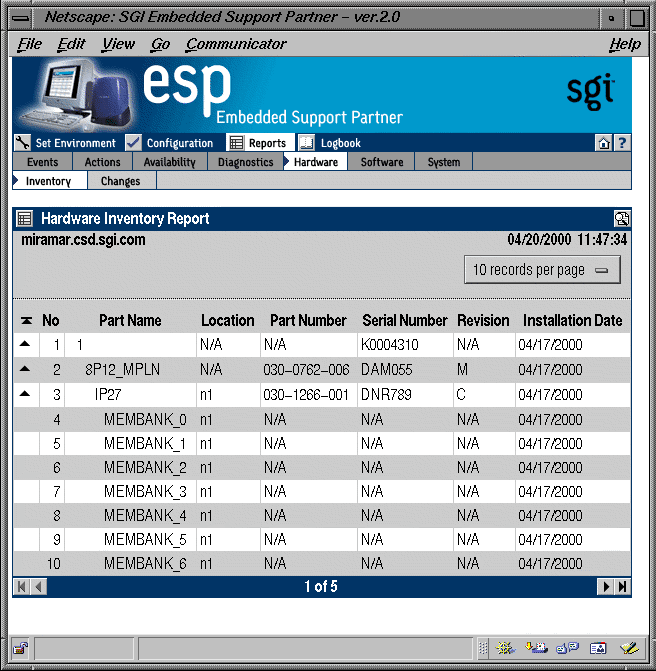Switch to the Availability tab
Screen dimensions: 656x671
click(x=169, y=162)
